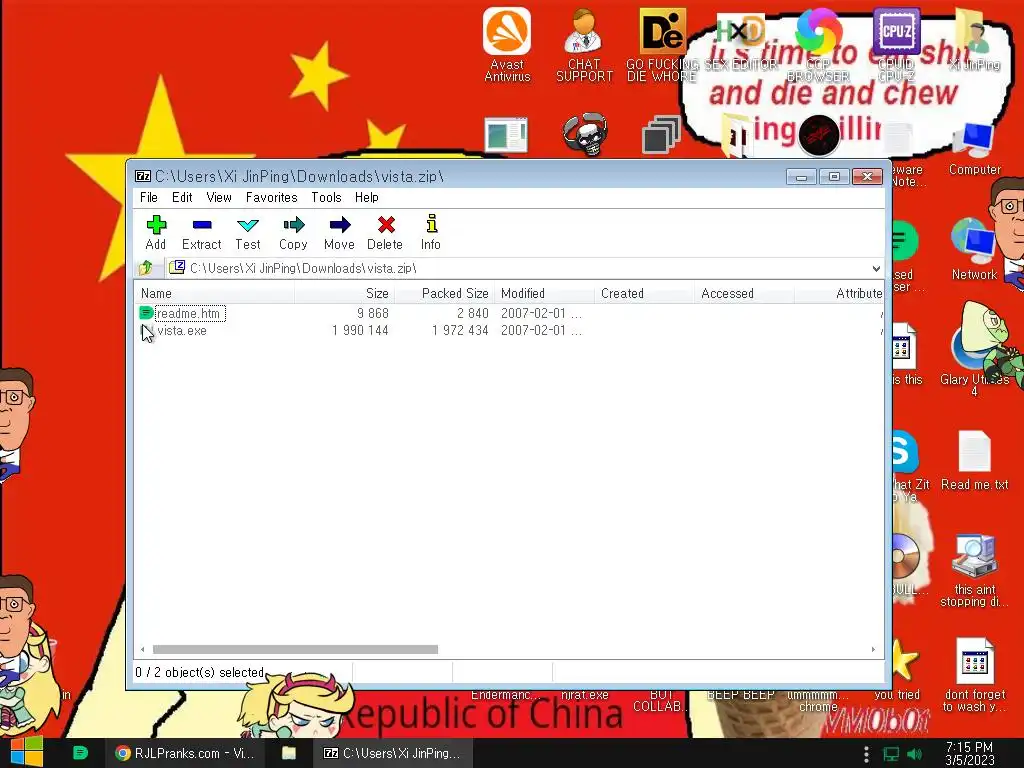Open the Skype desktop icon
1024x768 pixels.
904,451
